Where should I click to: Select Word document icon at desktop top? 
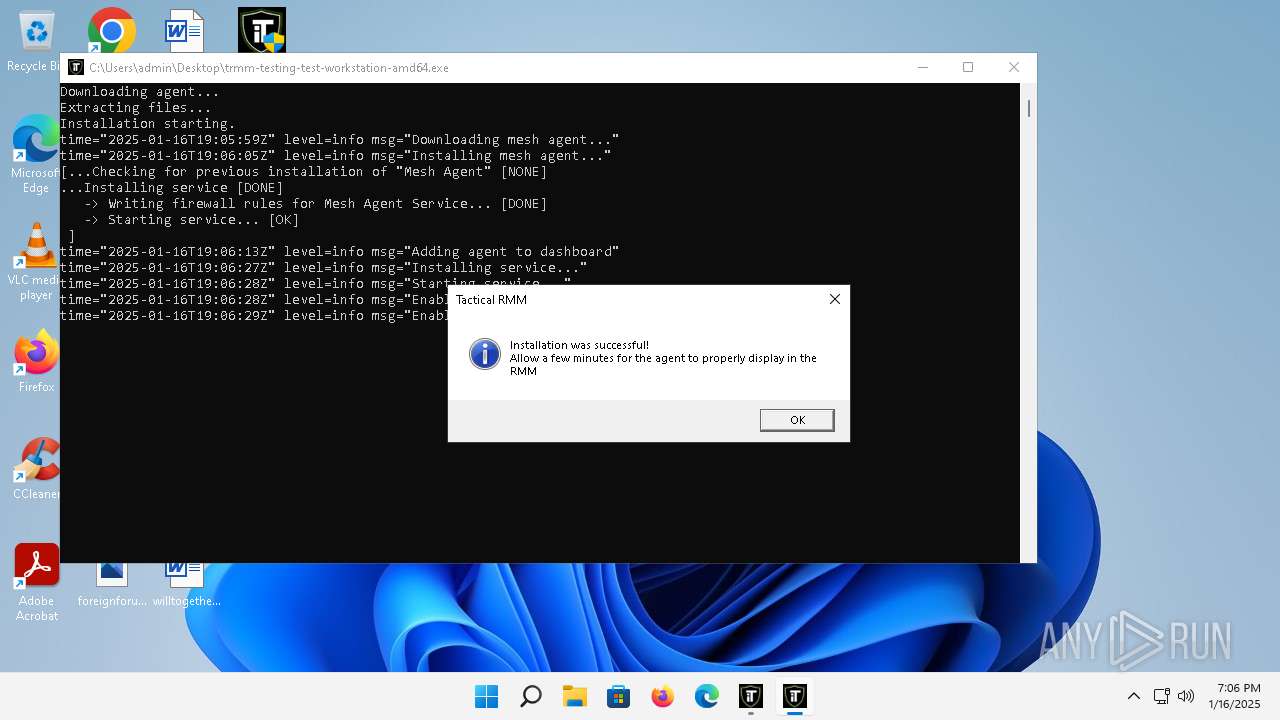coord(184,31)
